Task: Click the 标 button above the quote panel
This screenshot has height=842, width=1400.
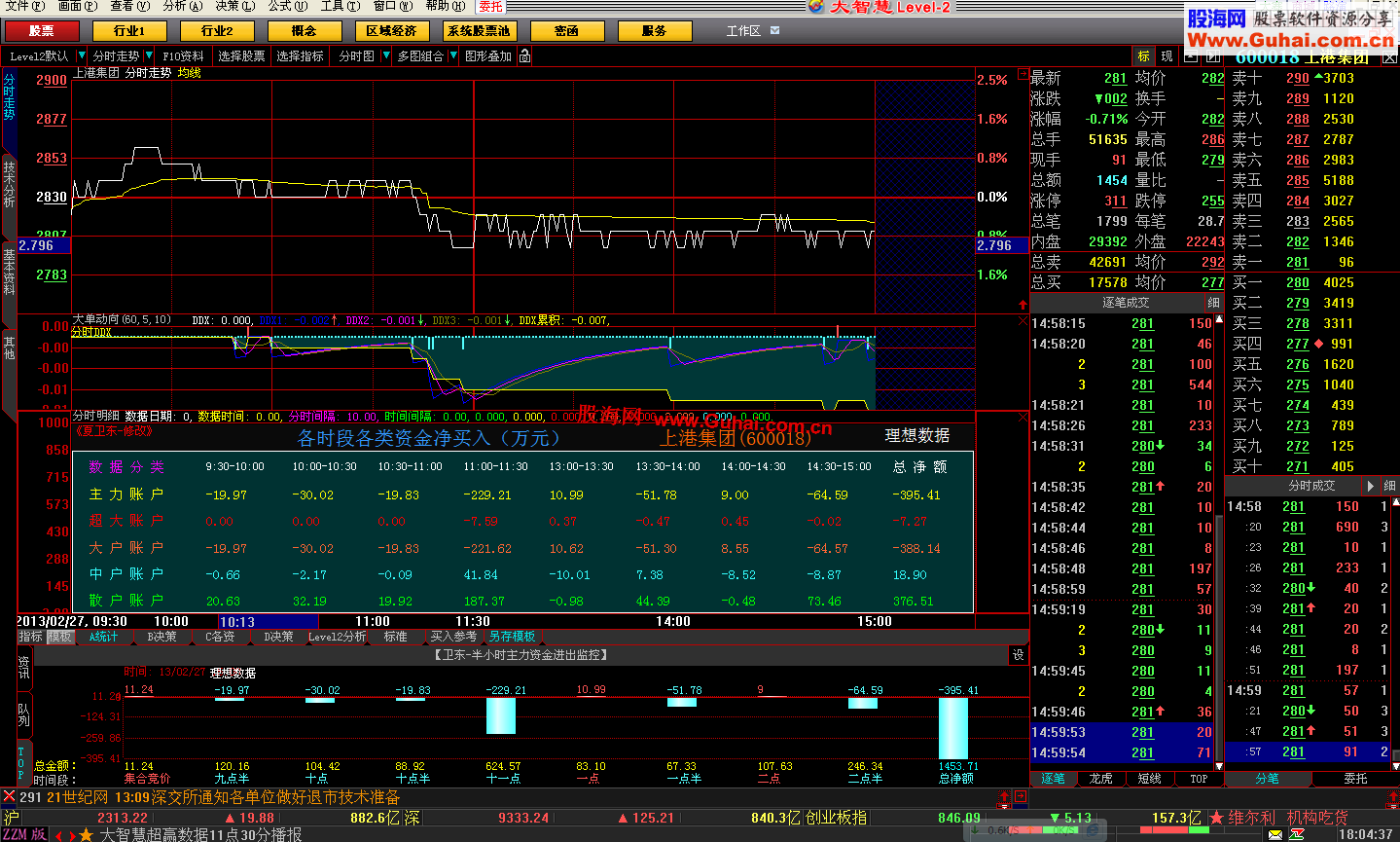Action: (x=1143, y=56)
